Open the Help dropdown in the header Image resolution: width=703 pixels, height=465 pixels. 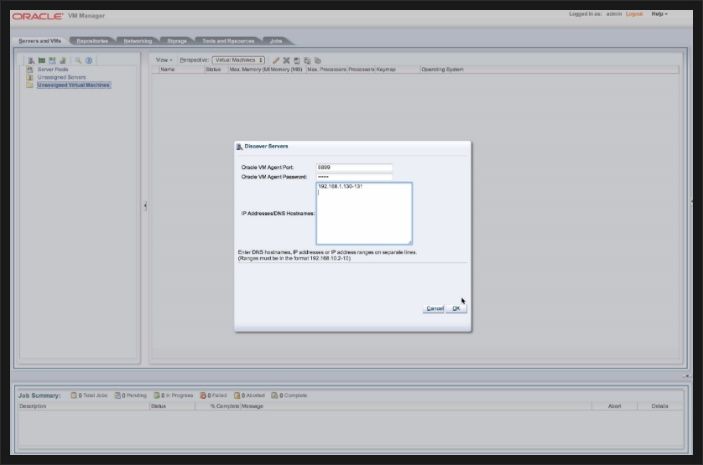(x=660, y=14)
